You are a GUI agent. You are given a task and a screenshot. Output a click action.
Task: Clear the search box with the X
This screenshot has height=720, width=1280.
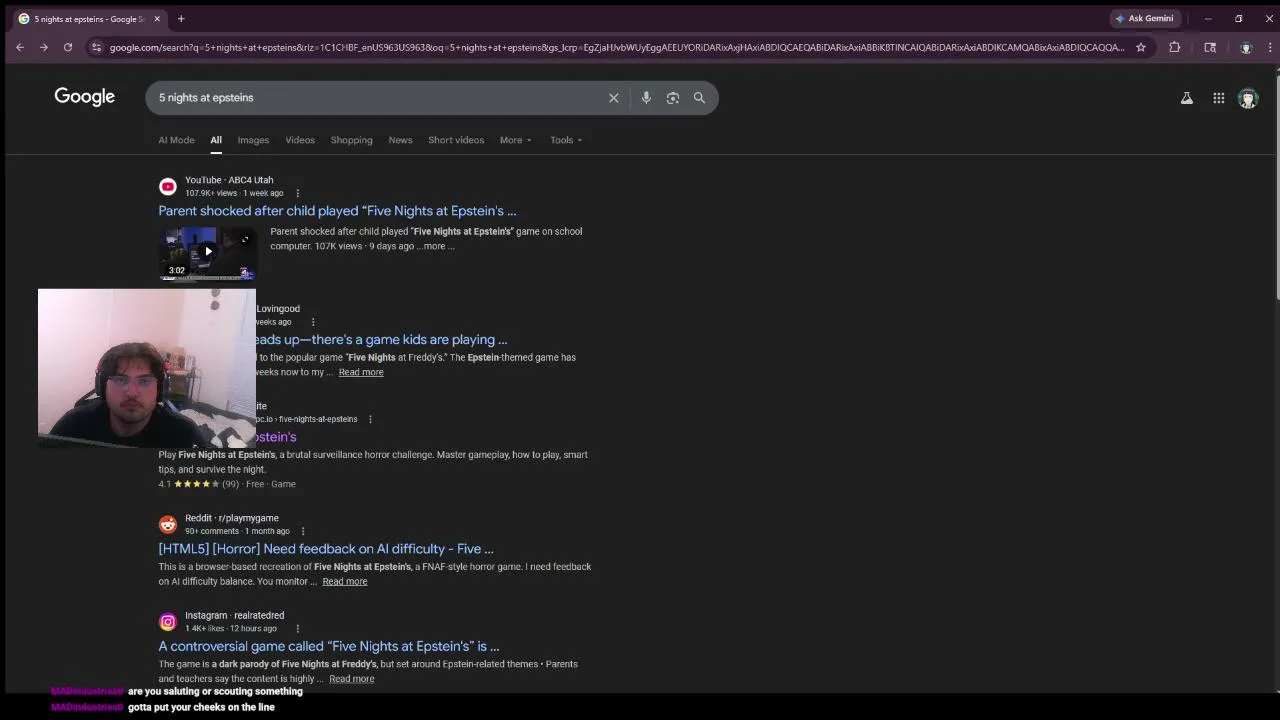(614, 98)
